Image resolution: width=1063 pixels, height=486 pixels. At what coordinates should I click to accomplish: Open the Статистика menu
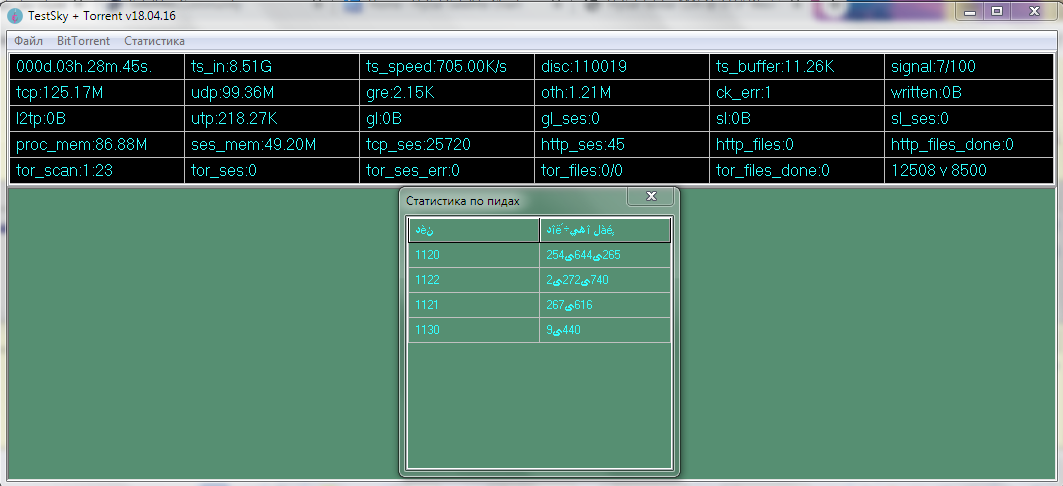point(155,41)
